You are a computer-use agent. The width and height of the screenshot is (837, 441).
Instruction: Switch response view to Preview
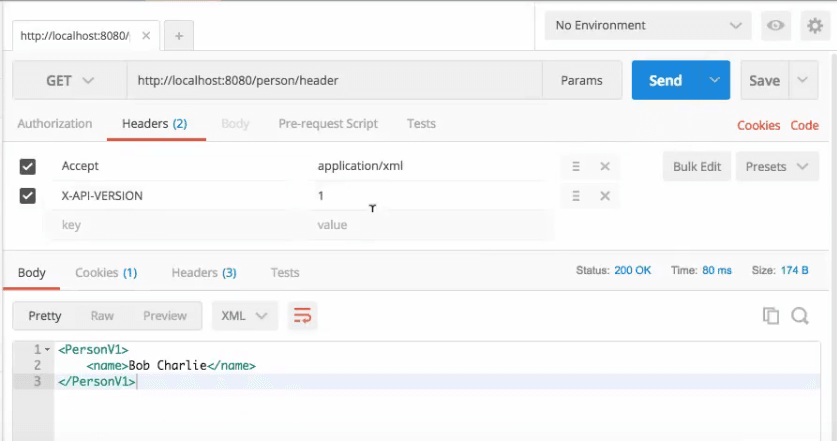[165, 316]
